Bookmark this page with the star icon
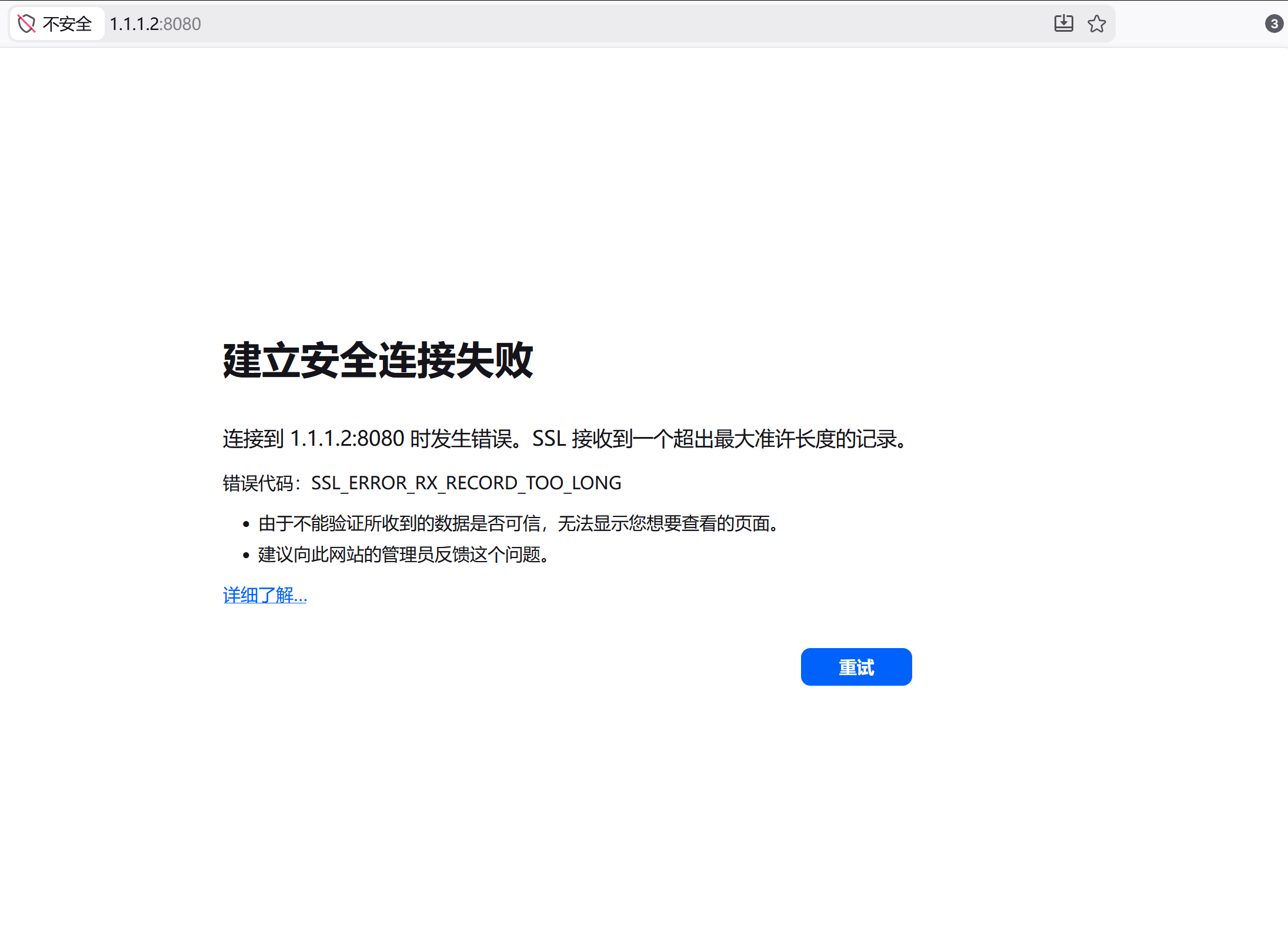 pyautogui.click(x=1096, y=24)
